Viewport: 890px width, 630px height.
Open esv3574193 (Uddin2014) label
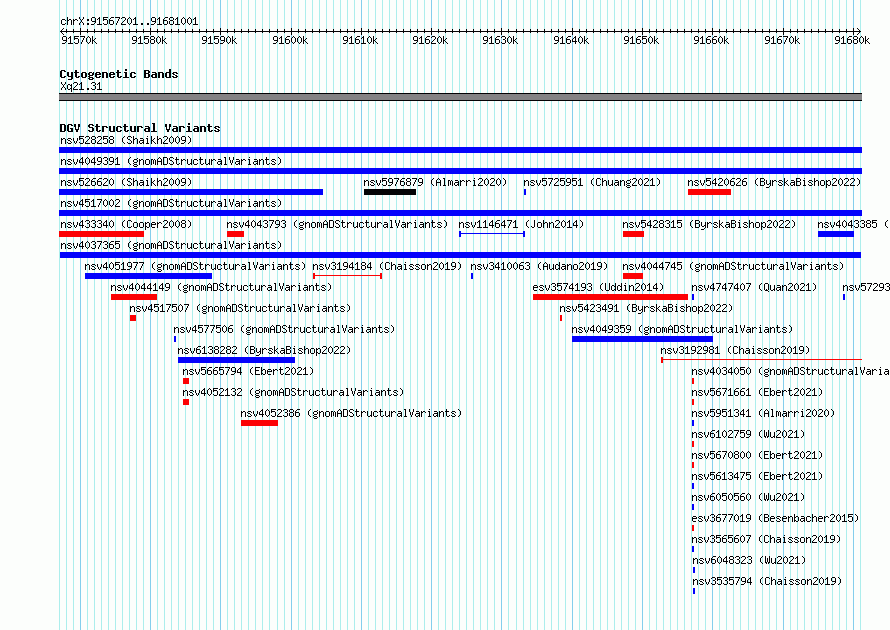598,287
